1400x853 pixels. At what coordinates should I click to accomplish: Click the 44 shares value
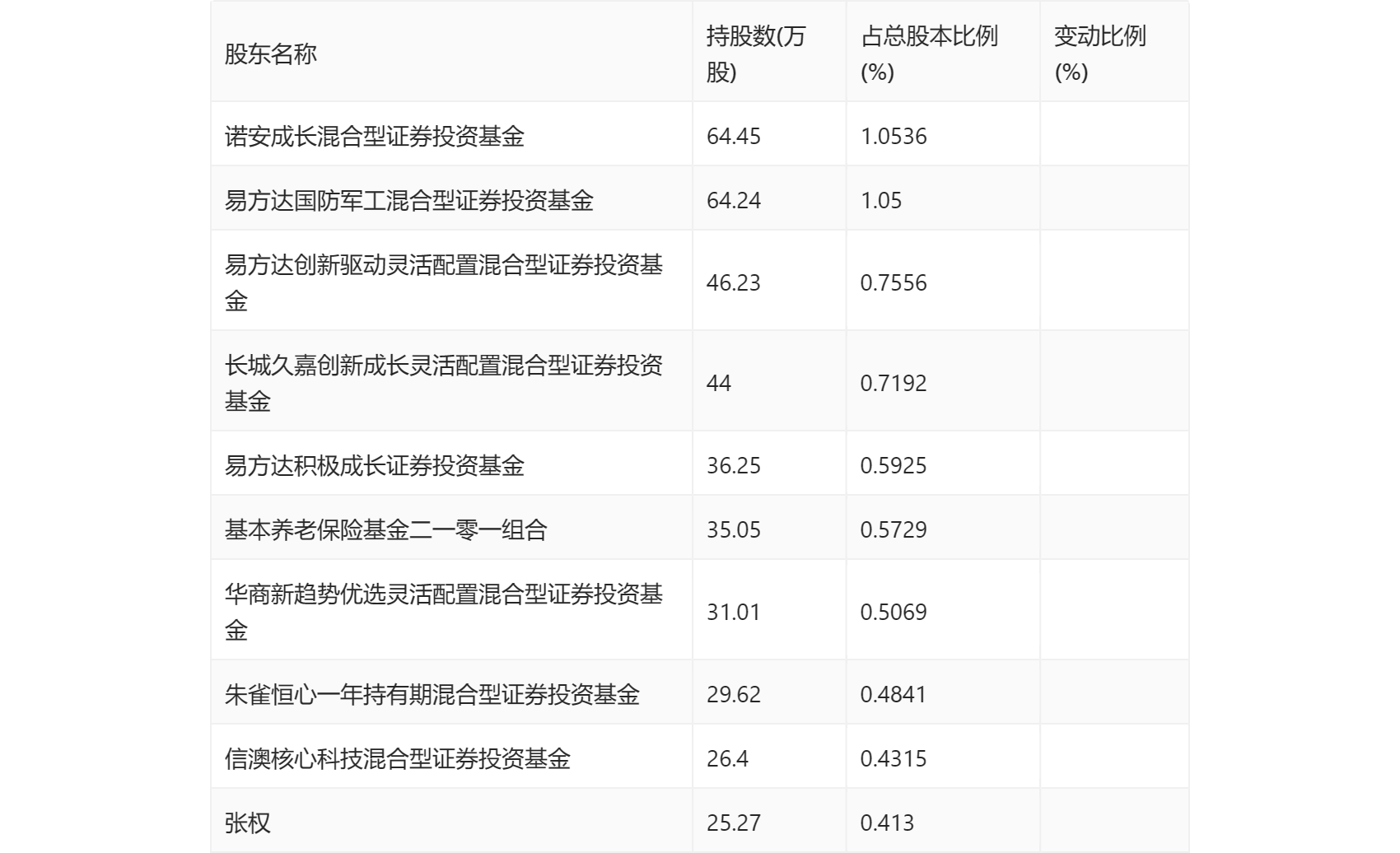pyautogui.click(x=719, y=383)
